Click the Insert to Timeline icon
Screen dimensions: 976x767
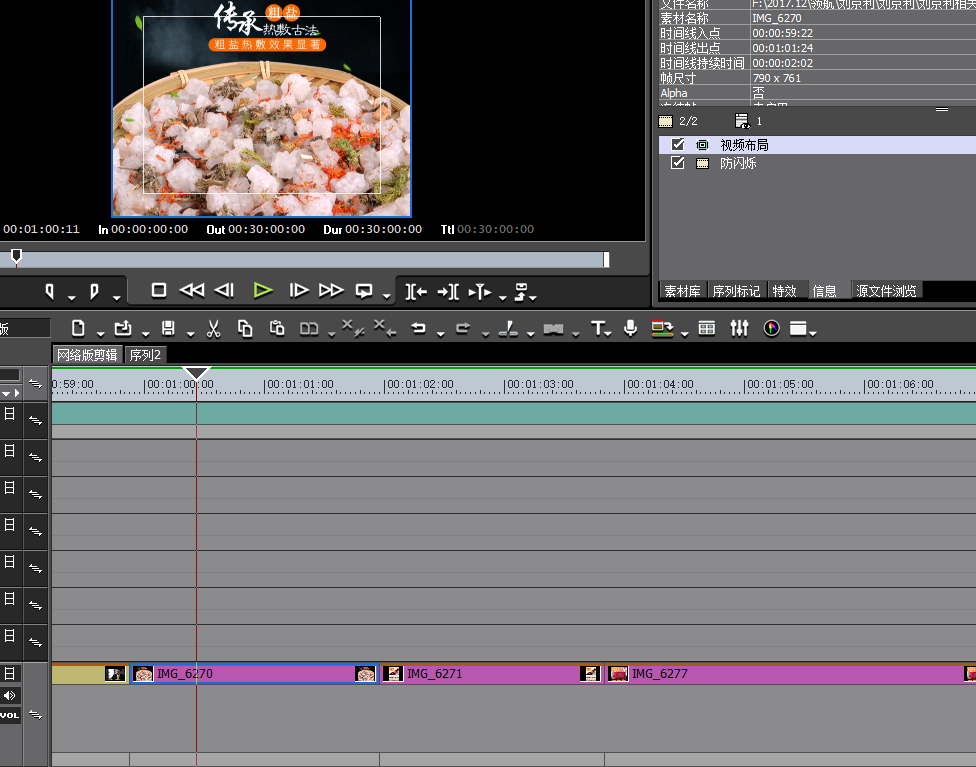click(480, 291)
